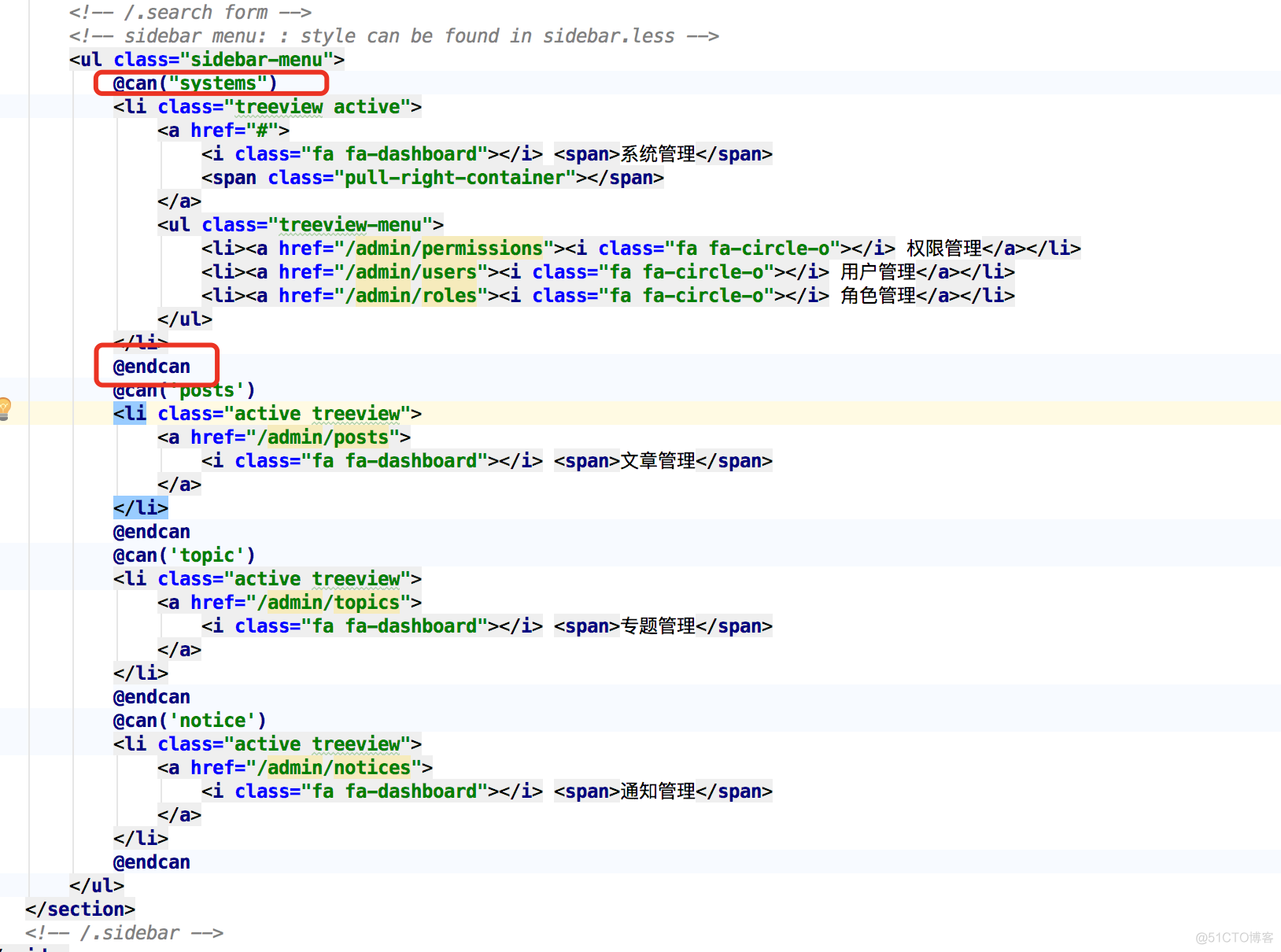The height and width of the screenshot is (952, 1281).
Task: Click the /admin/users href line
Action: pos(608,272)
